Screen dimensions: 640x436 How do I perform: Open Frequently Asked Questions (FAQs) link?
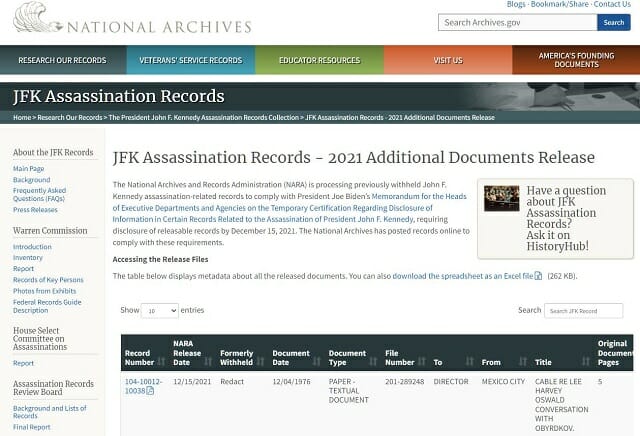[x=39, y=194]
